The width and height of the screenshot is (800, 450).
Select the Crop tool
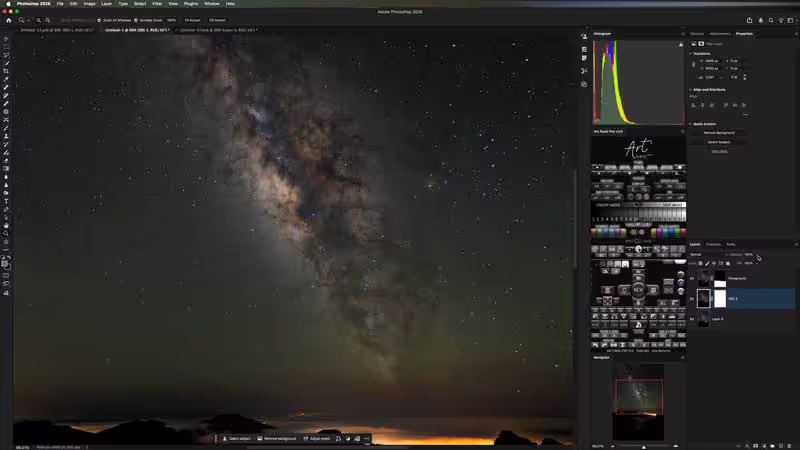(6, 71)
